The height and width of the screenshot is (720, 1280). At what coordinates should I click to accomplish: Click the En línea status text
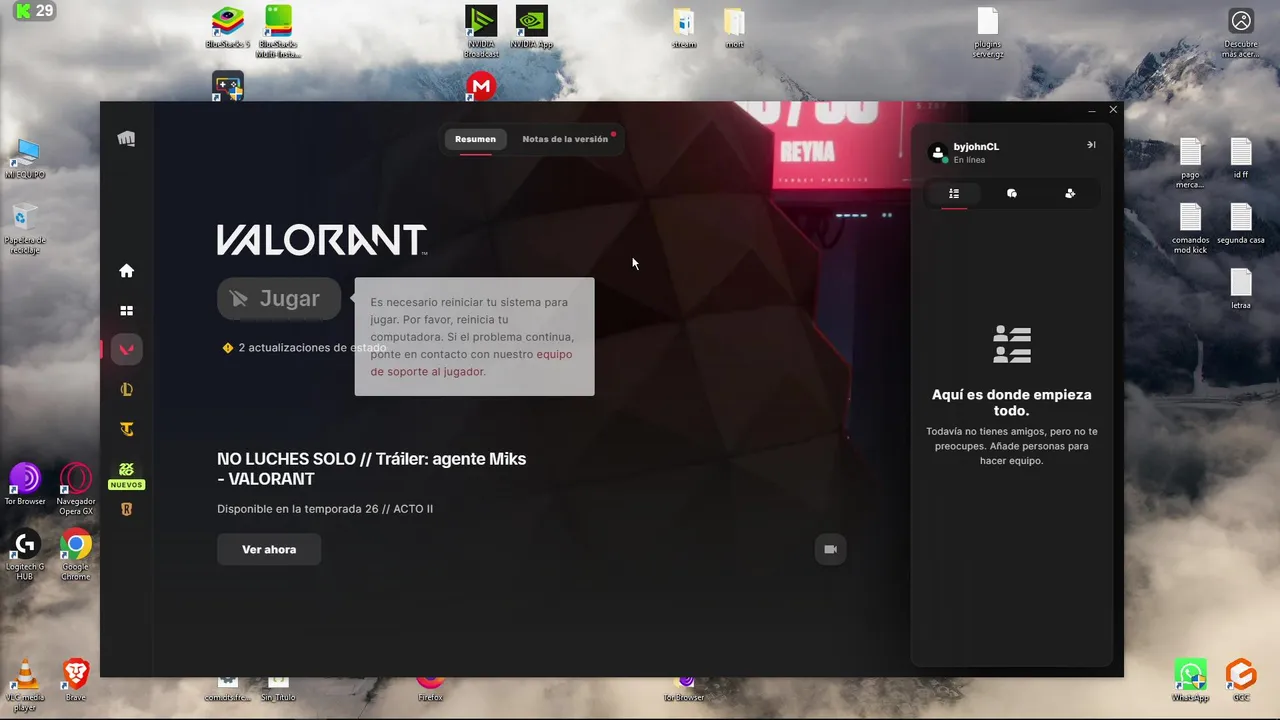pyautogui.click(x=969, y=160)
